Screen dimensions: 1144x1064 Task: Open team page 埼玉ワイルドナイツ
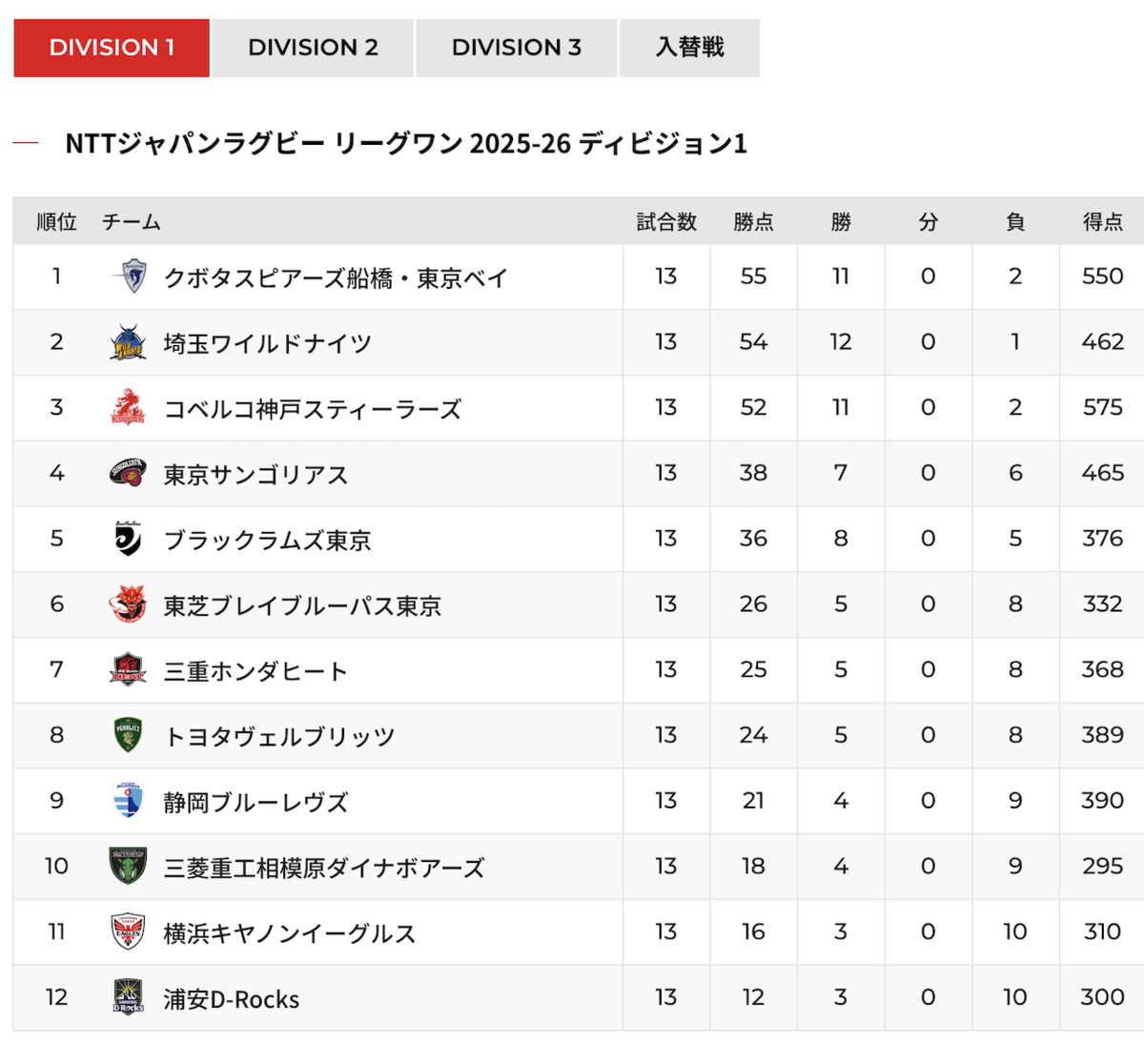pyautogui.click(x=268, y=343)
